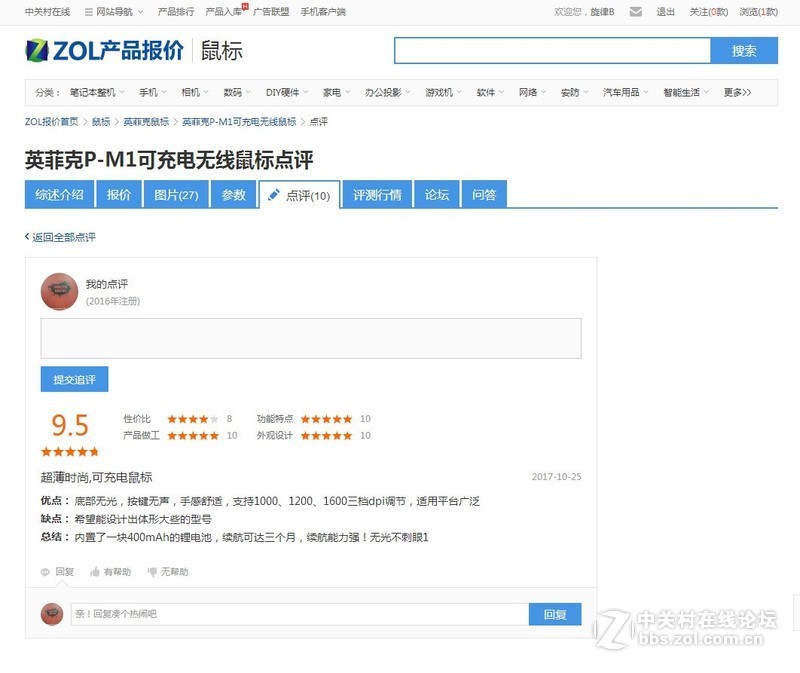Click the 功能特点 star rating
The image size is (800, 673).
[x=327, y=419]
